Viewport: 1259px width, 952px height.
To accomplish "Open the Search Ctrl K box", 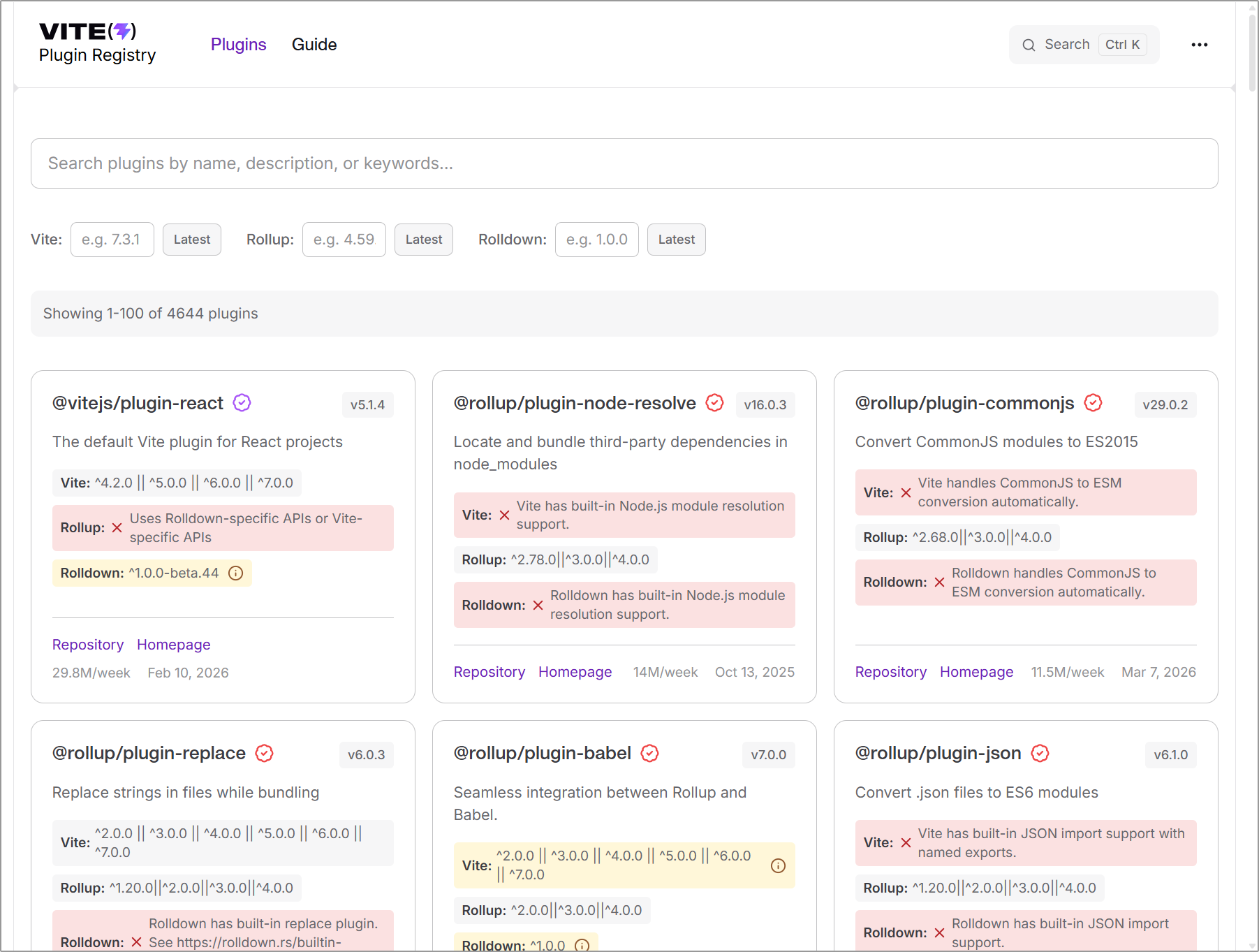I will pyautogui.click(x=1084, y=45).
